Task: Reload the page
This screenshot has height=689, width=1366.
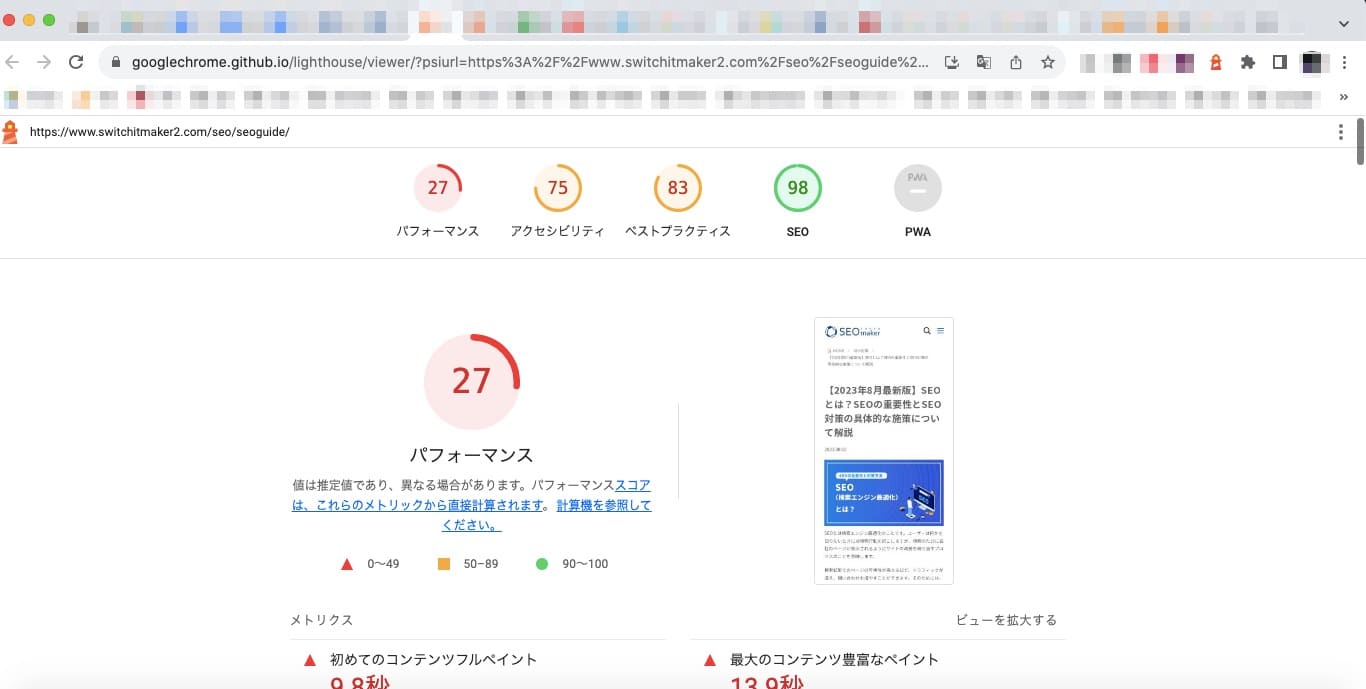Action: click(75, 62)
